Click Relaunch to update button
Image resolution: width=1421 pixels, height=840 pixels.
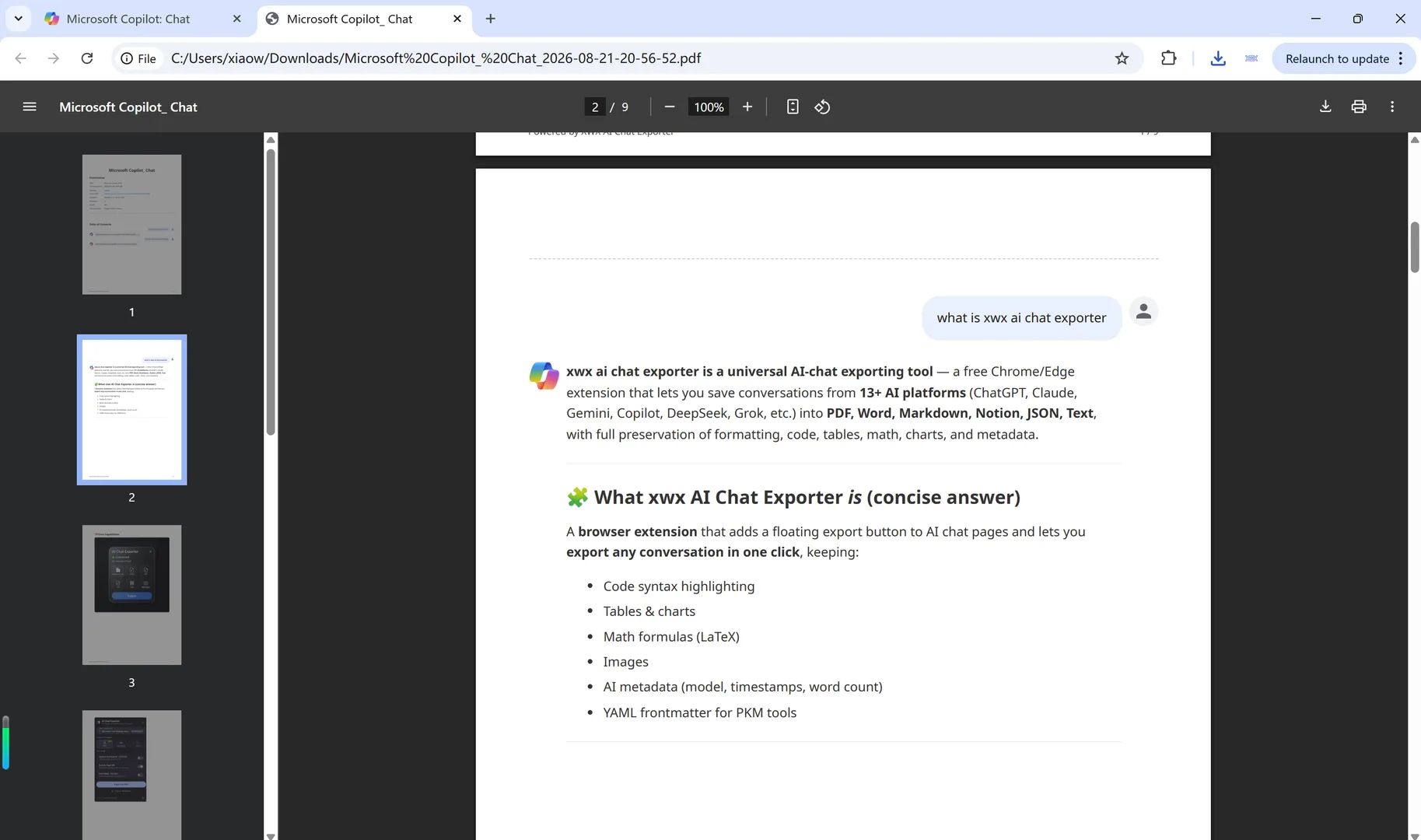1336,58
